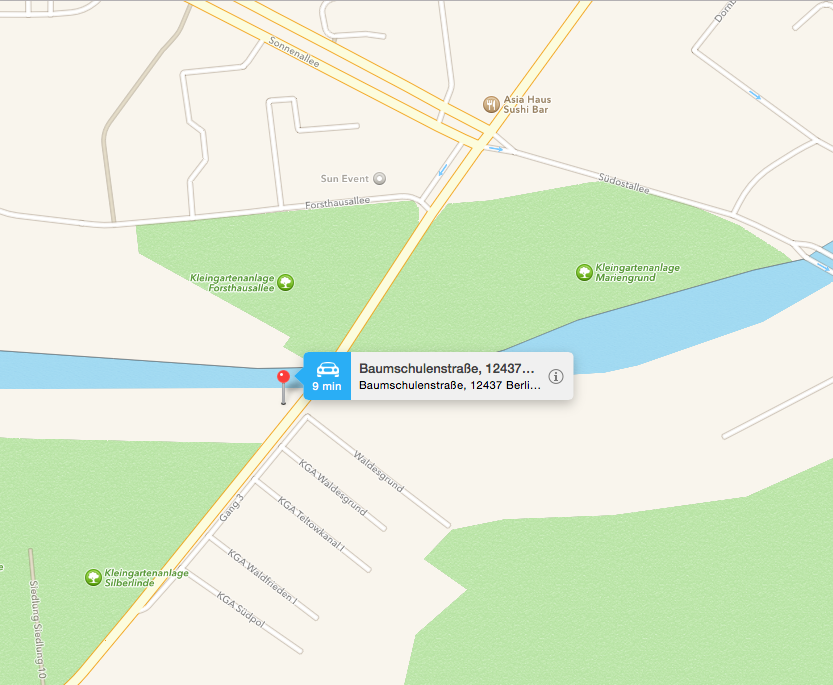Click the 9 min drive time label
The image size is (833, 685).
327,386
